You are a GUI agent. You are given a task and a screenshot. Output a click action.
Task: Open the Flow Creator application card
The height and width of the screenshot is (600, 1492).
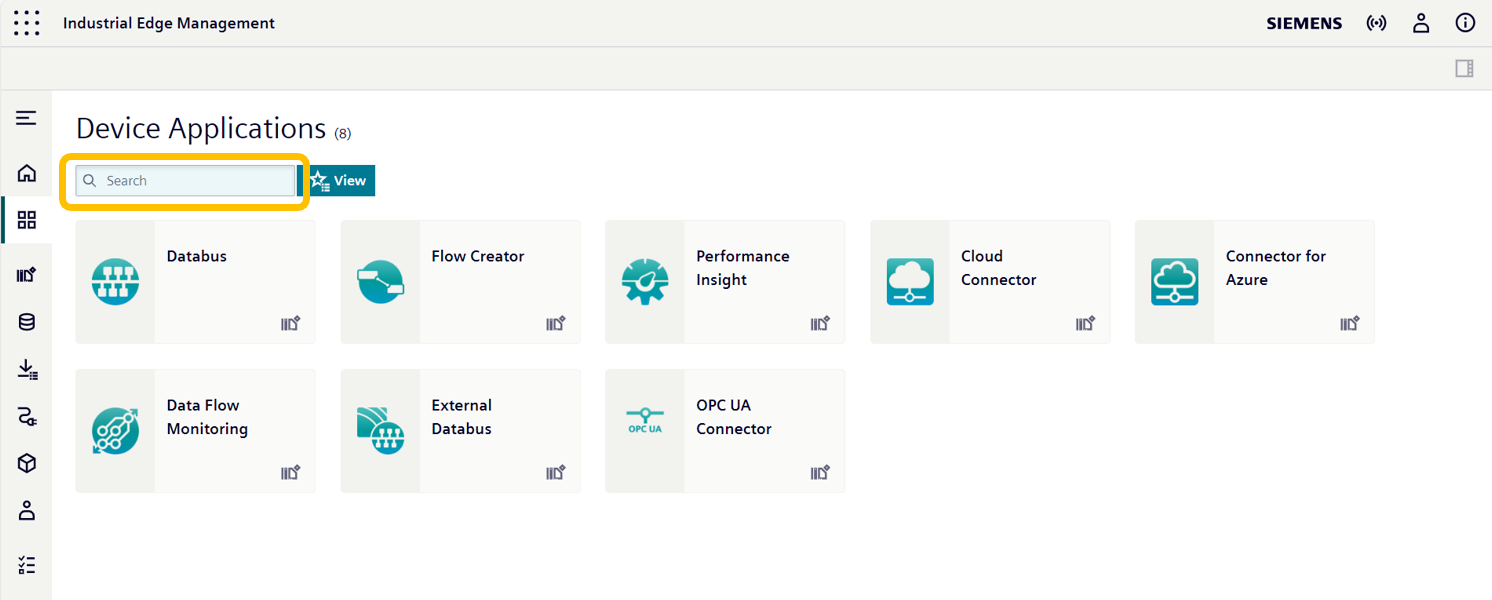tap(460, 281)
